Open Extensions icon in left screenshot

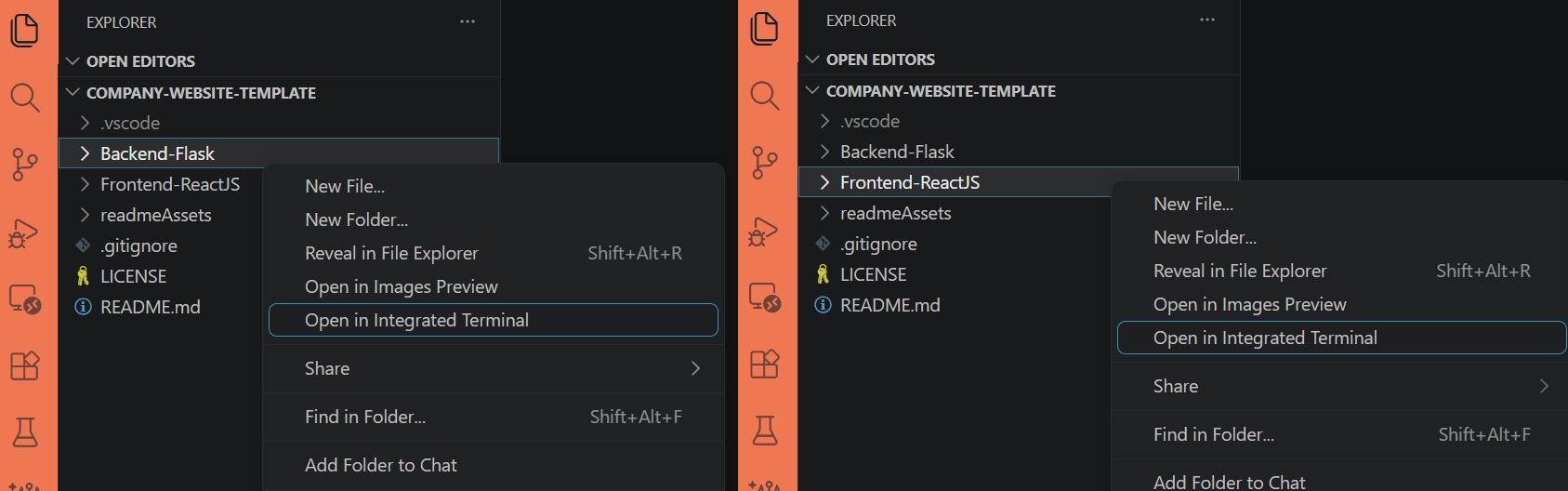pyautogui.click(x=25, y=365)
